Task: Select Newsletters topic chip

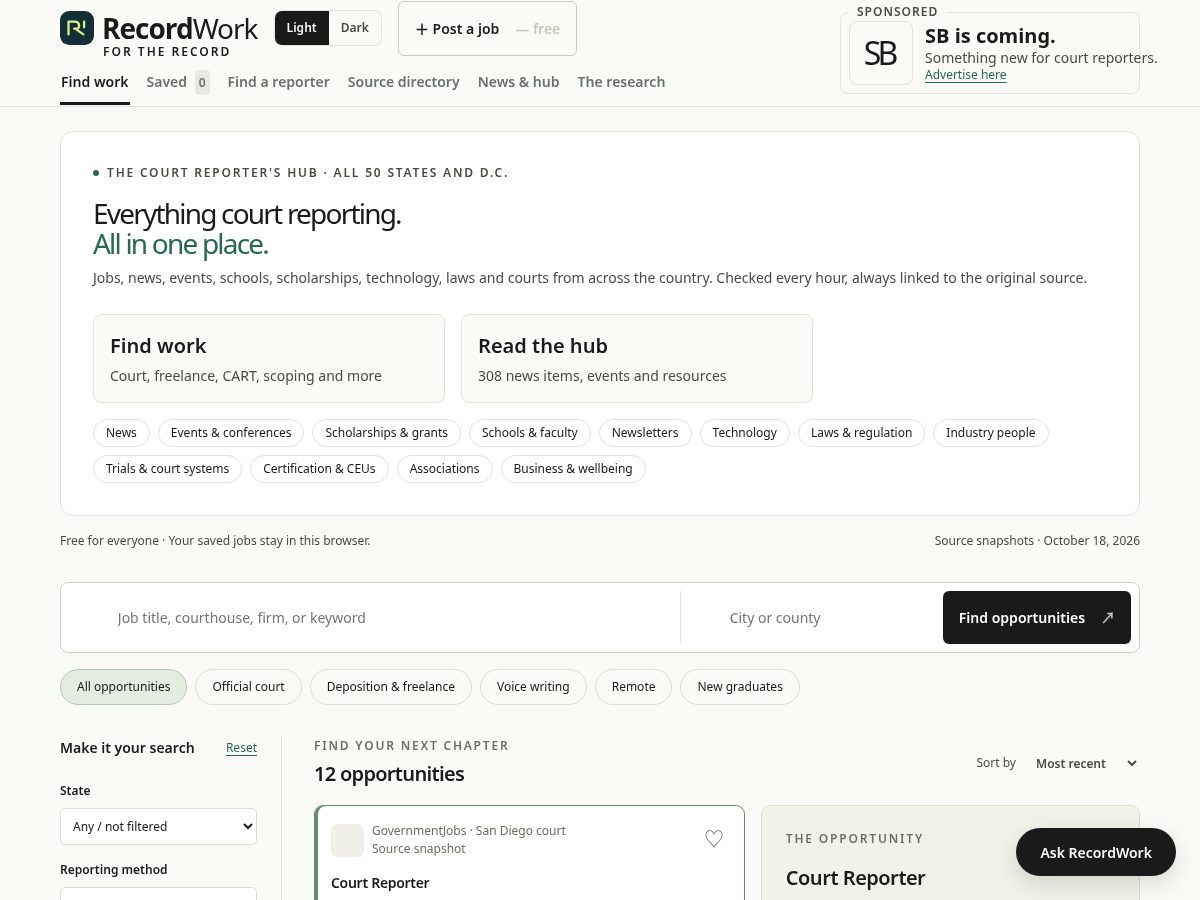Action: [x=645, y=433]
